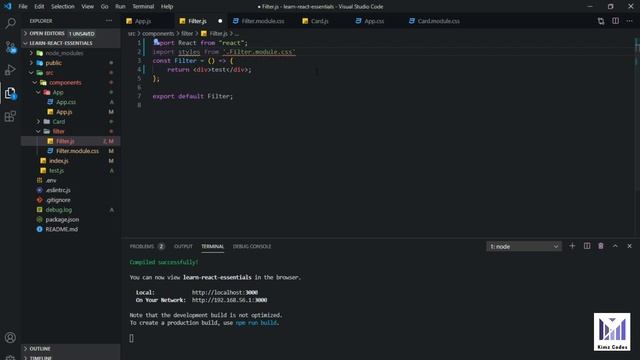Open the Selection menu
This screenshot has height=360, width=640.
tap(63, 7)
